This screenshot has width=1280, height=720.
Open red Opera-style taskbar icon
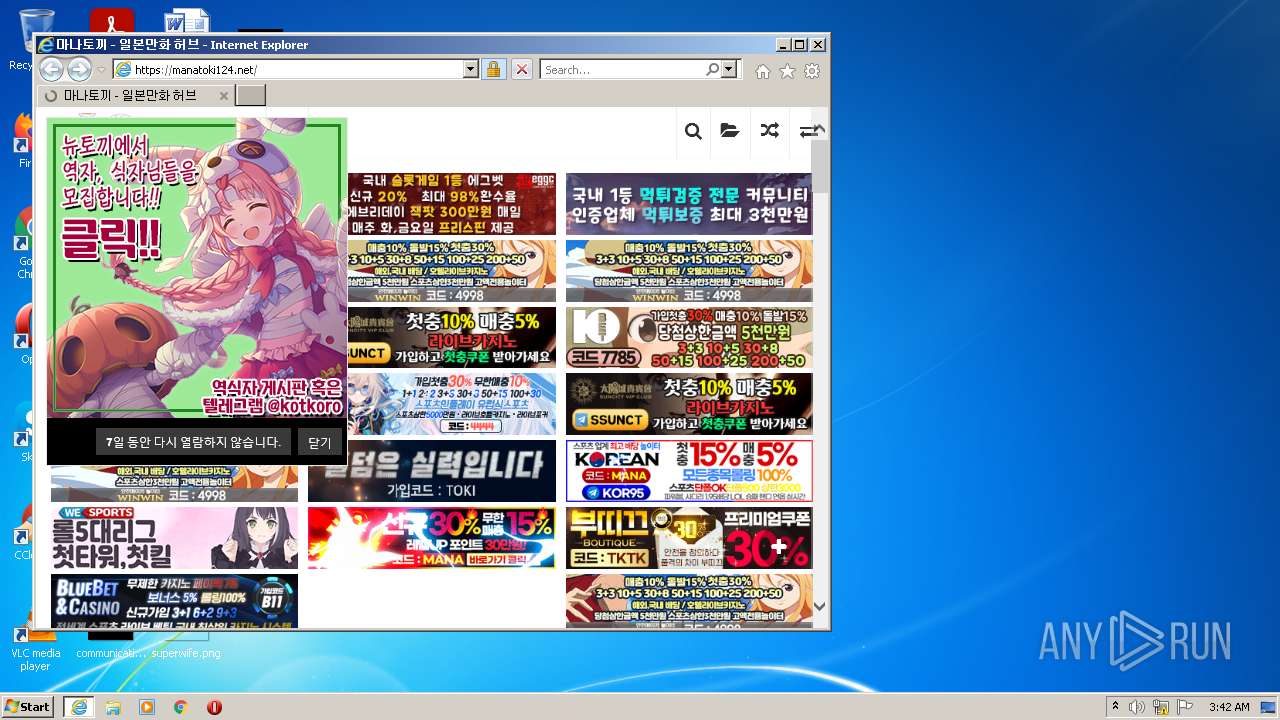tap(214, 707)
